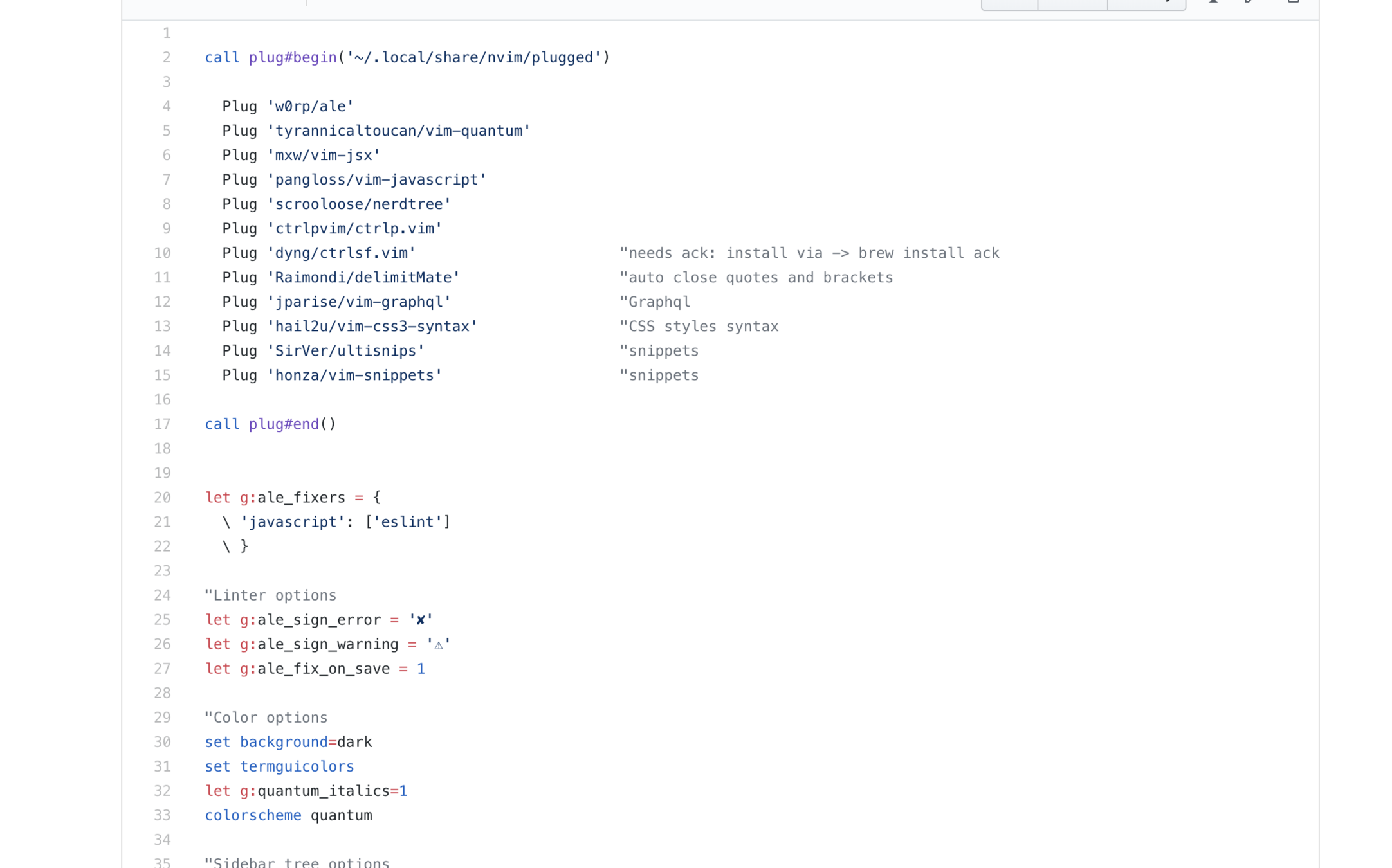The image size is (1392, 868).
Task: Select line number 2
Action: pos(166,58)
